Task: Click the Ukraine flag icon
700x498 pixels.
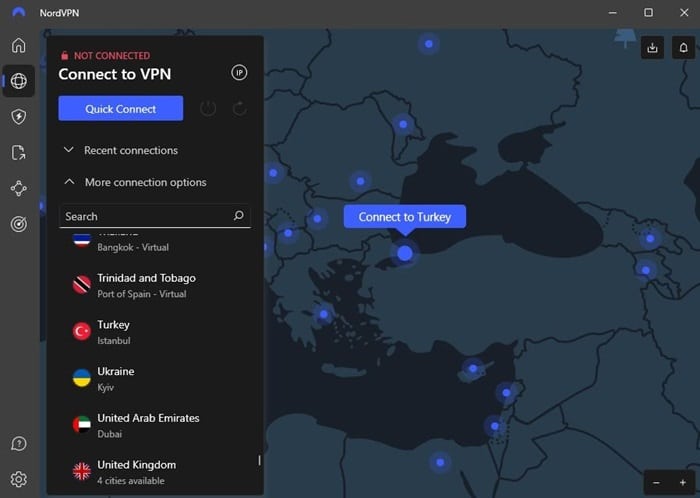Action: [x=82, y=378]
